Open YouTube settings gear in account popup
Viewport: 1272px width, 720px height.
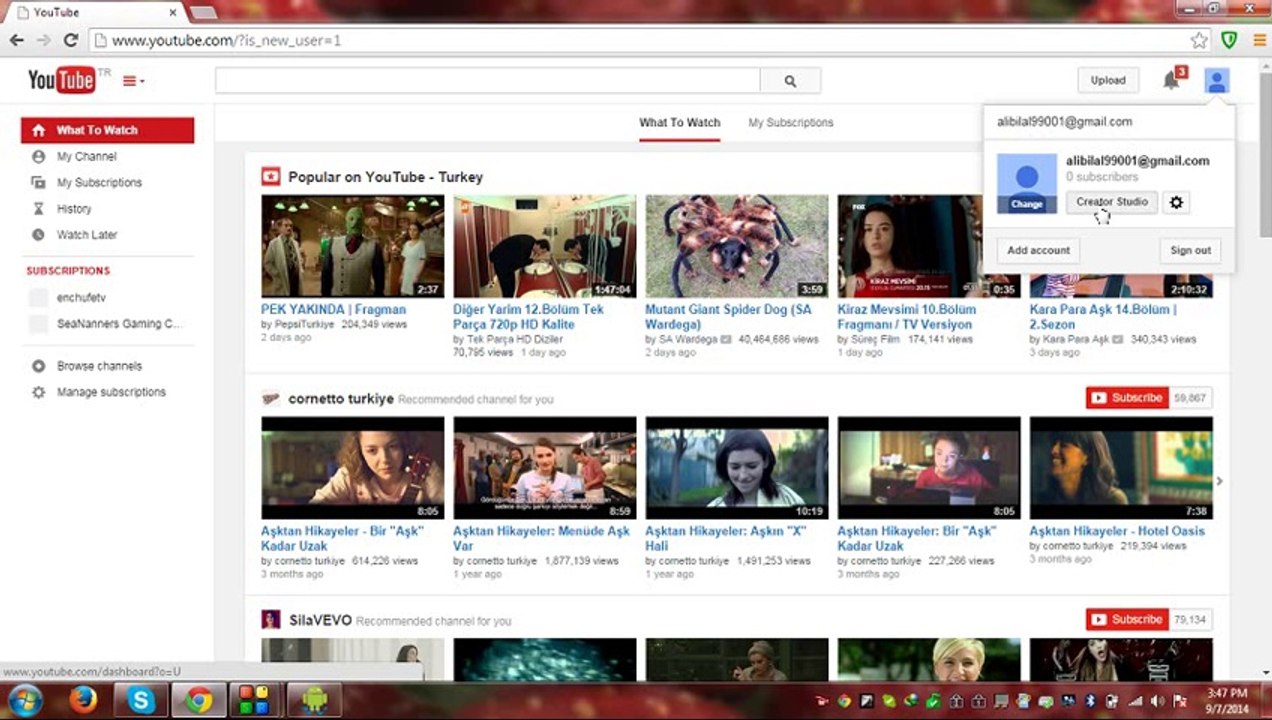click(1176, 202)
